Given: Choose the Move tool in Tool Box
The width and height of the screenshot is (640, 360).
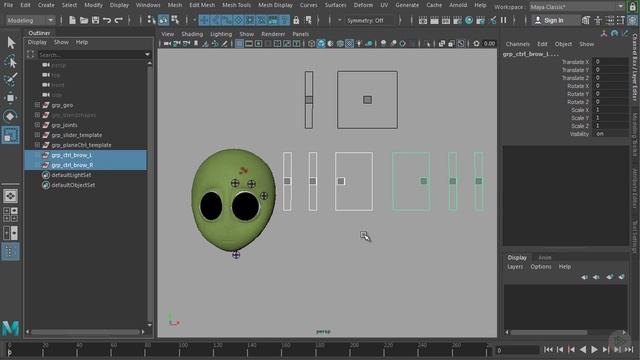Looking at the screenshot, I should point(11,98).
